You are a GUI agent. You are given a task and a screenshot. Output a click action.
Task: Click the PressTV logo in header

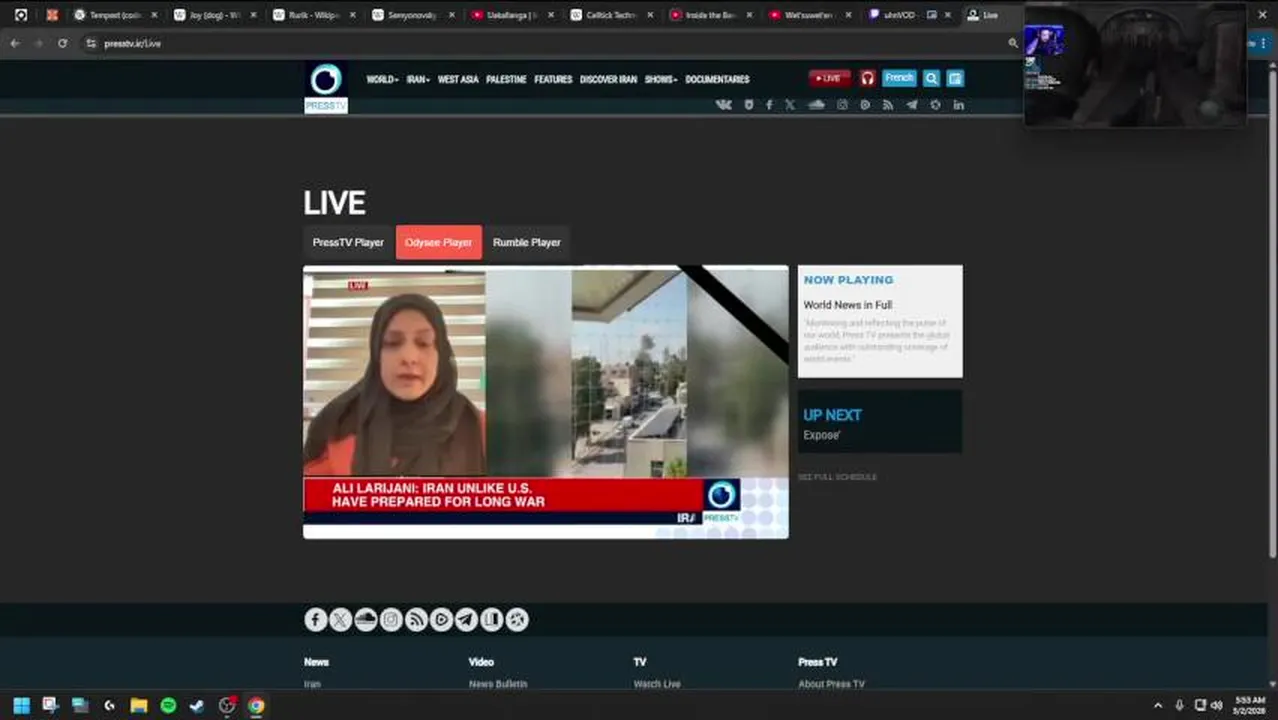tap(326, 87)
